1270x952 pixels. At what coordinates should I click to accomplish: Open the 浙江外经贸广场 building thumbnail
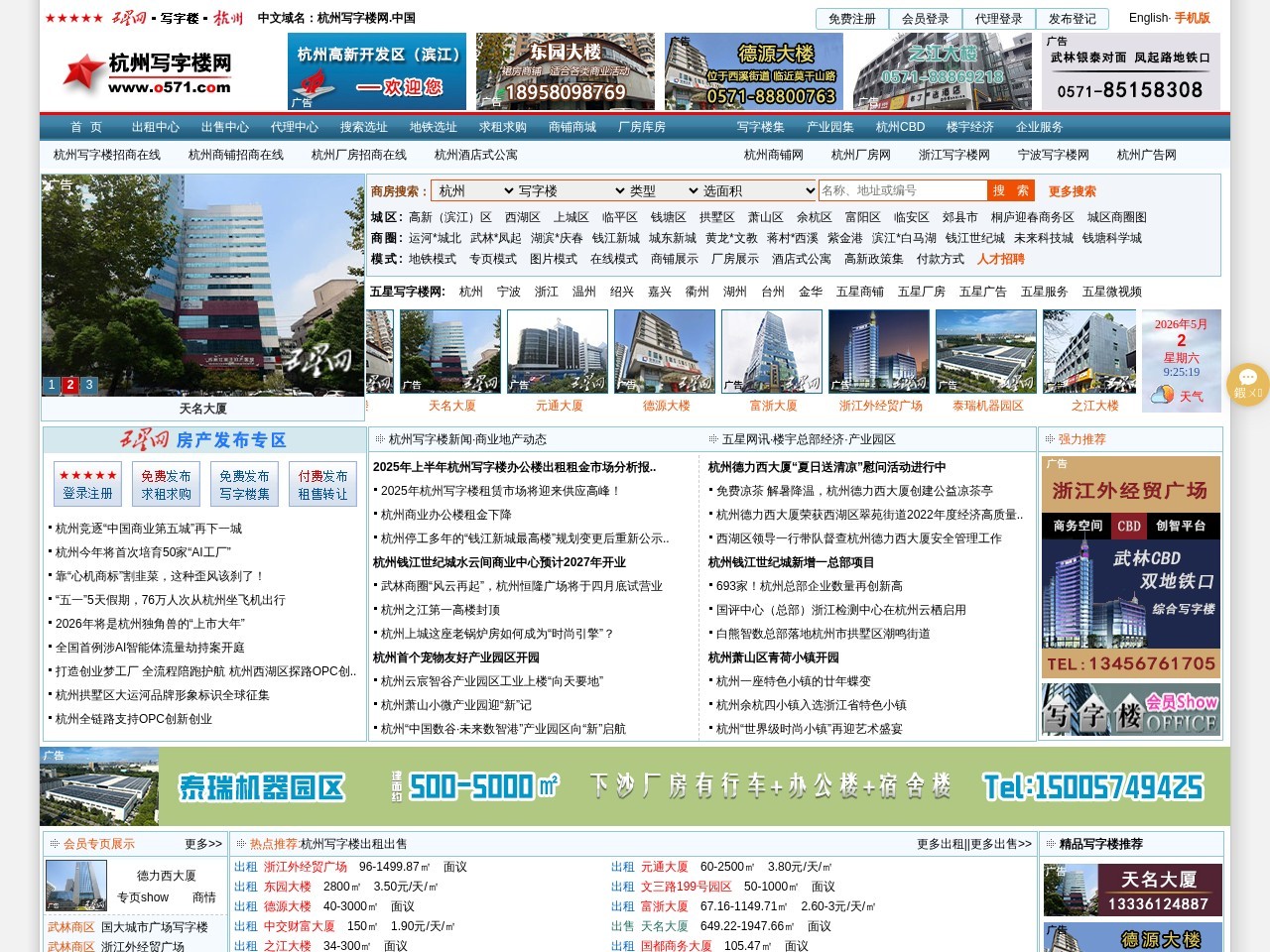click(x=879, y=351)
